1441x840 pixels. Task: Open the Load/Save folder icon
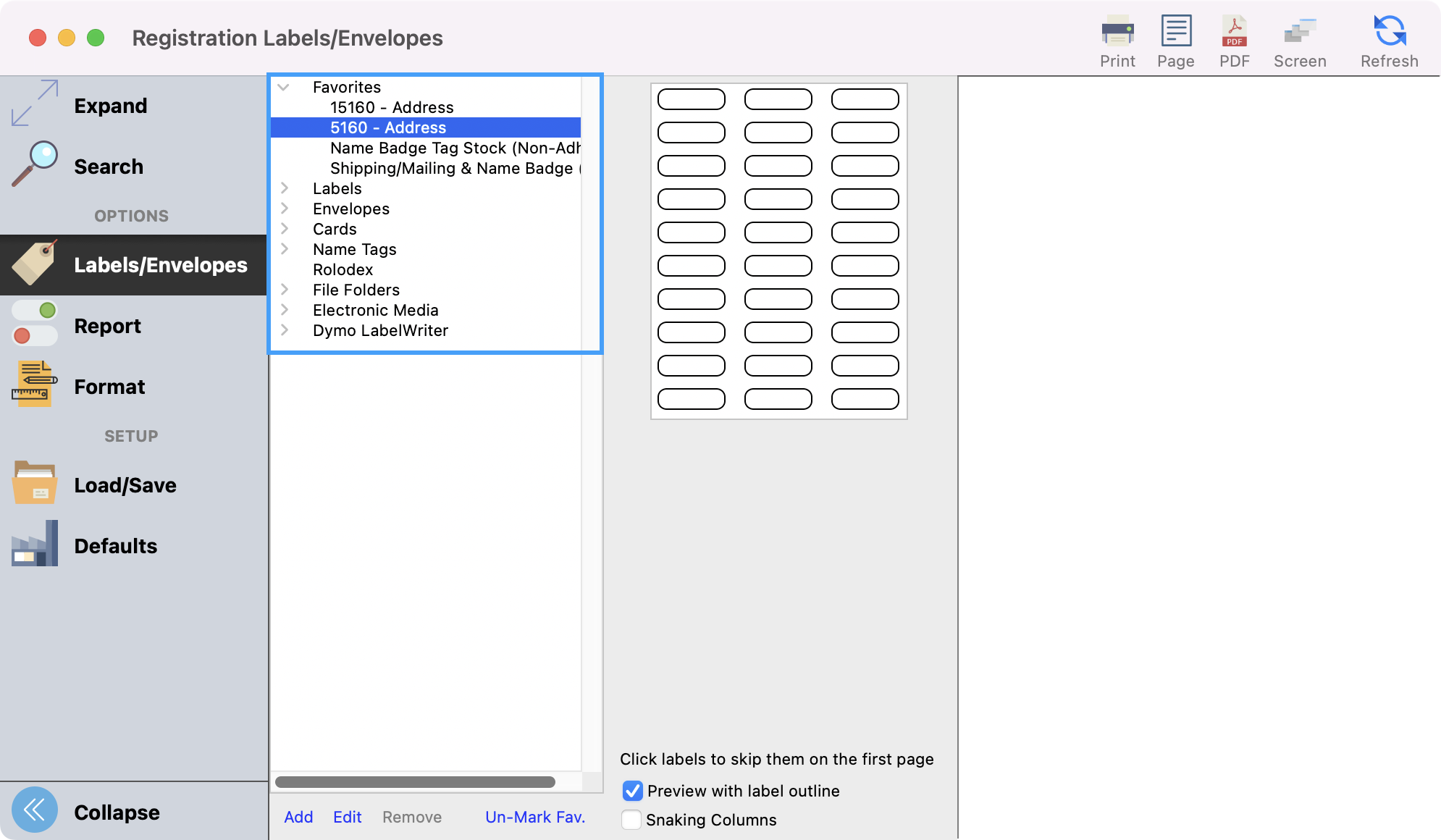click(x=35, y=483)
